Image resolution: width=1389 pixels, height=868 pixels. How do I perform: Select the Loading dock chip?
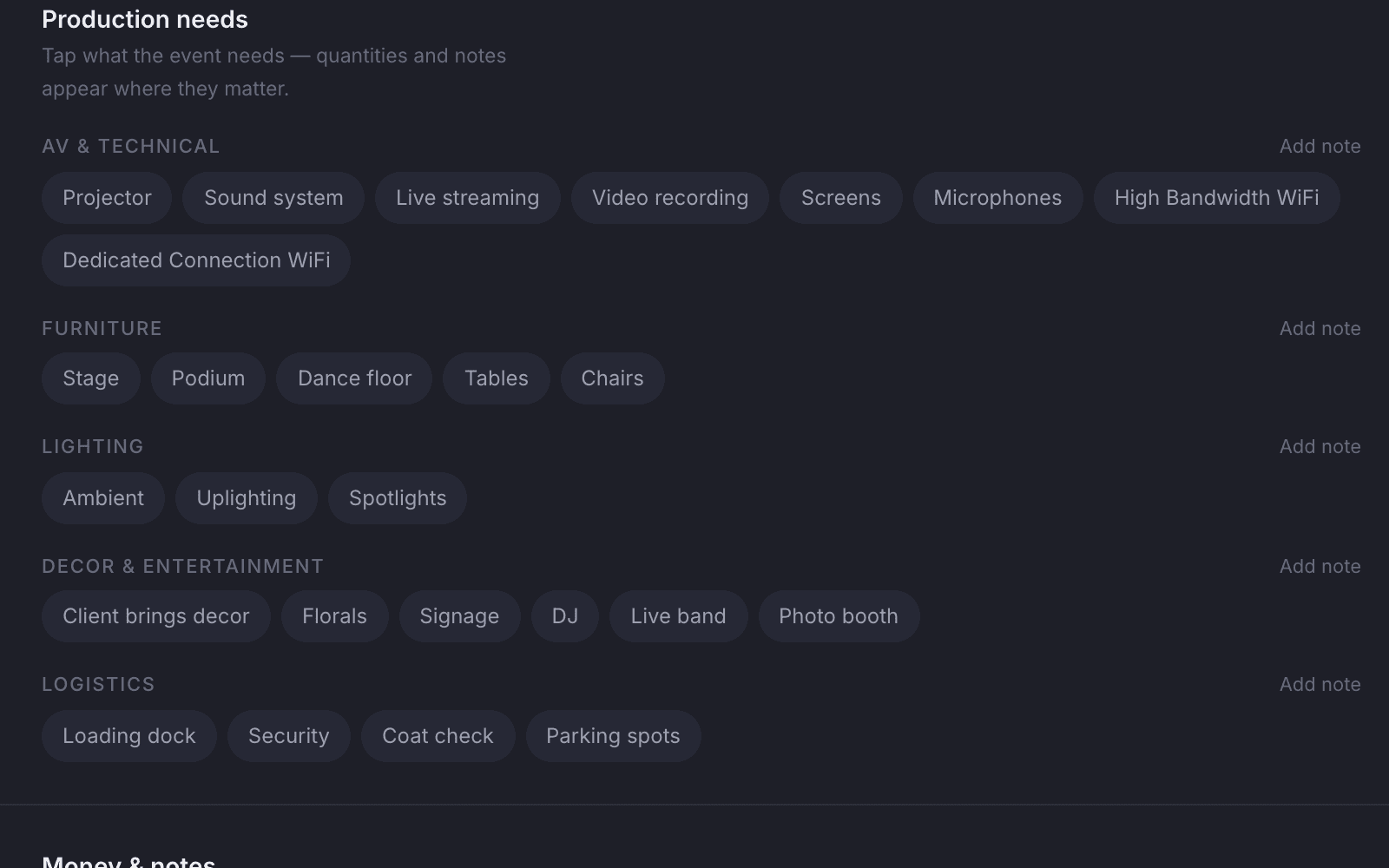(129, 736)
